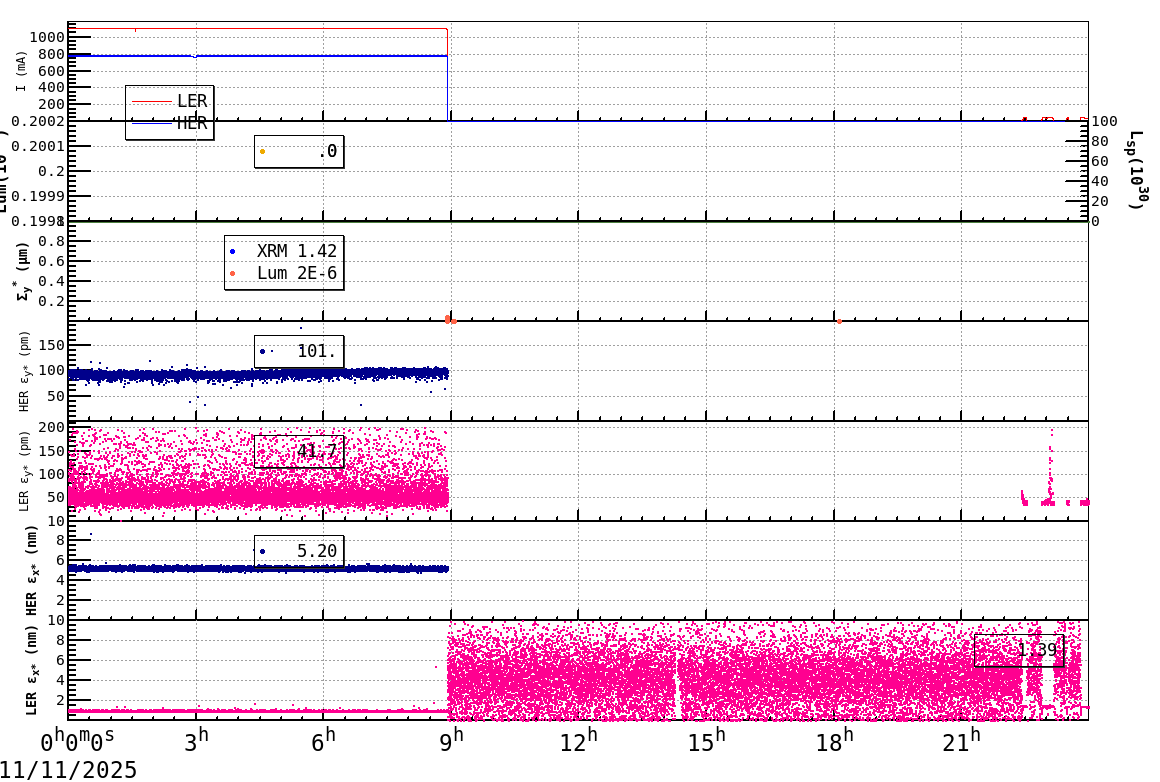The height and width of the screenshot is (782, 1160).
Task: Click the 60 tick on the right Lsp axis
Action: pos(1100,161)
